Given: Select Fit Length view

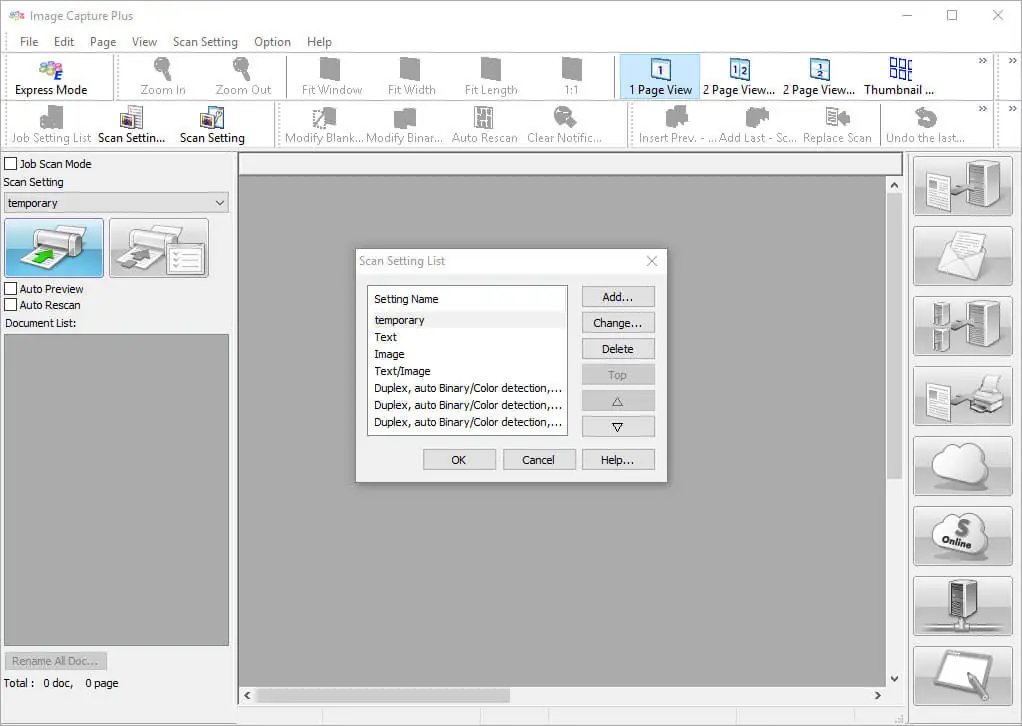Looking at the screenshot, I should tap(491, 77).
